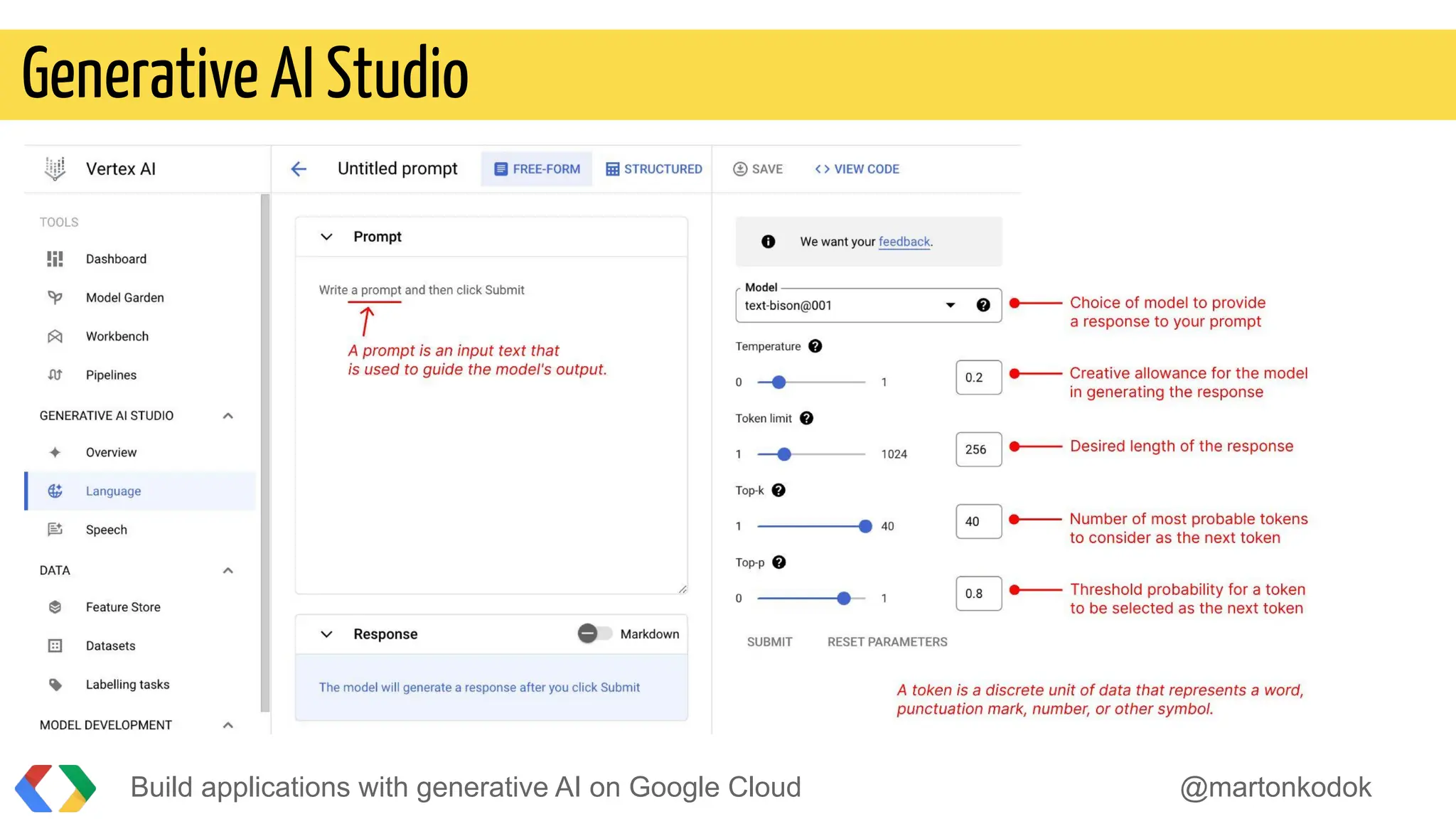
Task: Click the Workbench icon
Action: [55, 336]
